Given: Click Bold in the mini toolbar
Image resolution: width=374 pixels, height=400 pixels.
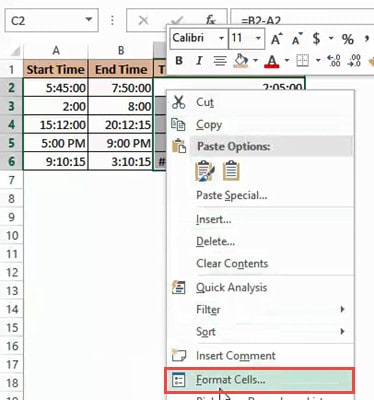Looking at the screenshot, I should tap(179, 61).
